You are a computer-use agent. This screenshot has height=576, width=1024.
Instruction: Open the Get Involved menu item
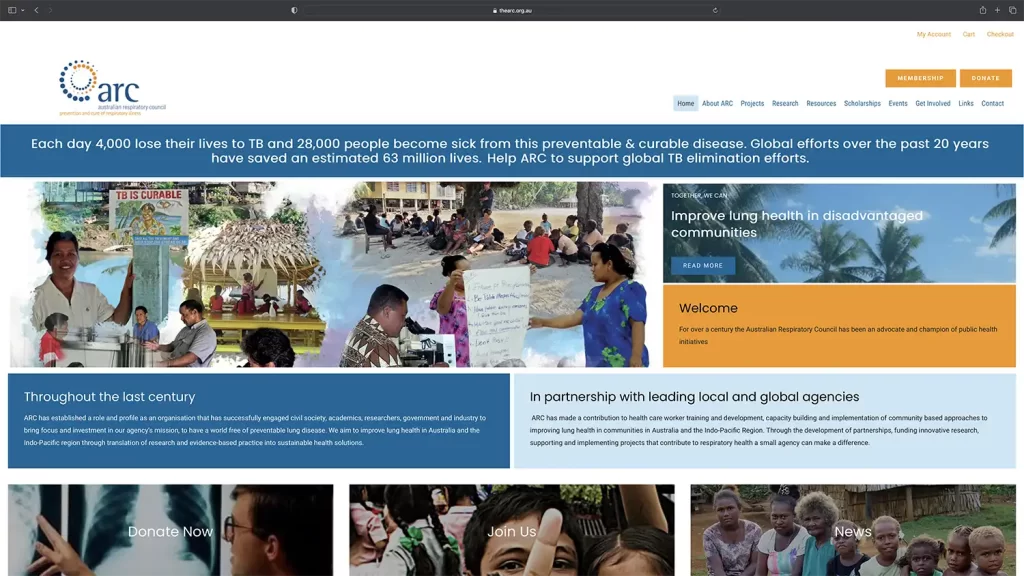click(933, 103)
